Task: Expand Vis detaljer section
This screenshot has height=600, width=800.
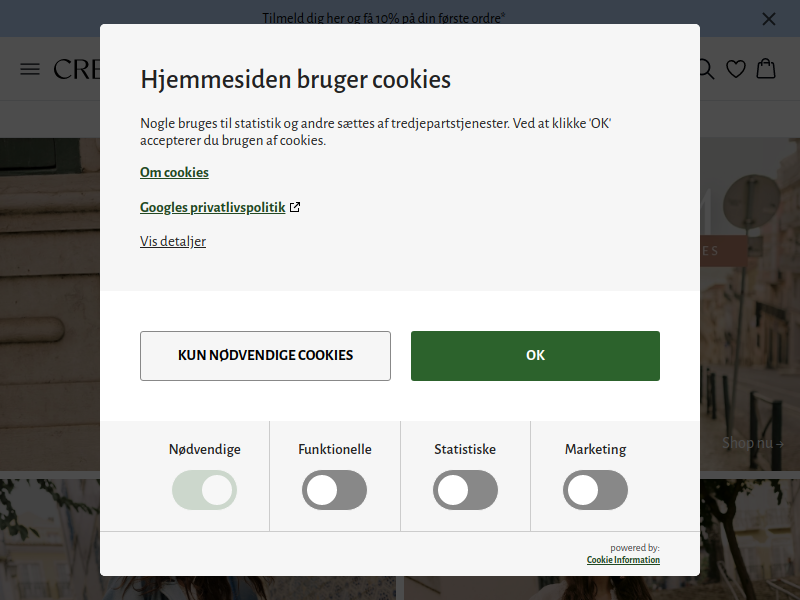Action: pos(173,241)
